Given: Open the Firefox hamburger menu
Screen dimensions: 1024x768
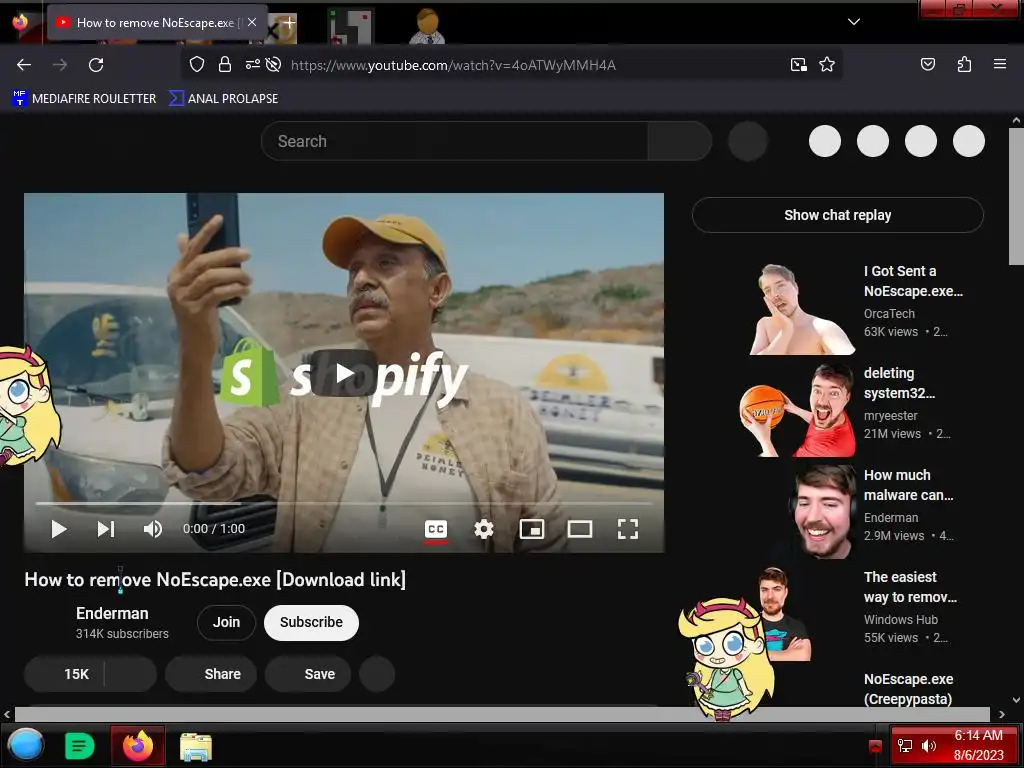Looking at the screenshot, I should [x=999, y=64].
